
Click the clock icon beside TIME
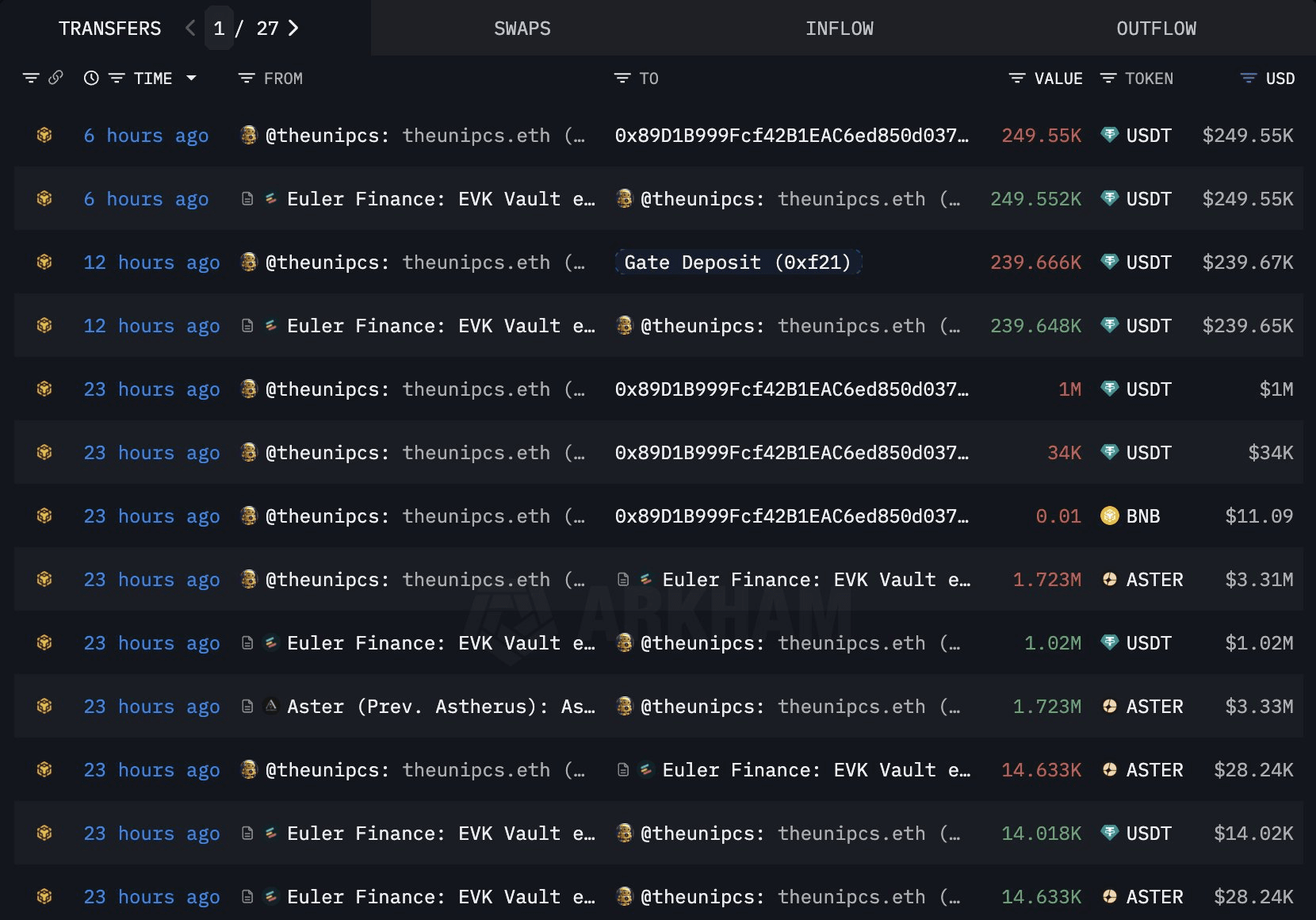click(x=91, y=78)
